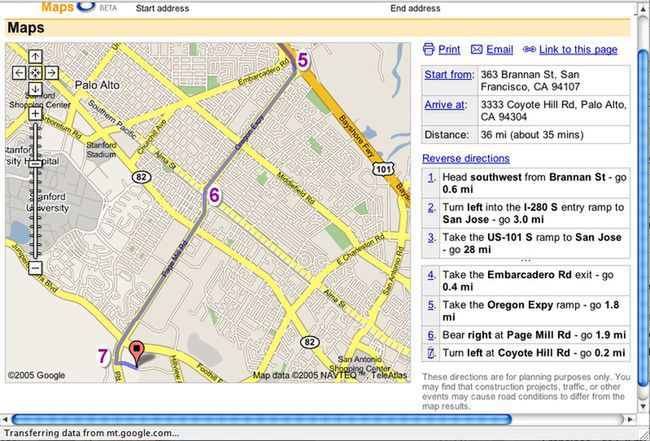The height and width of the screenshot is (441, 650).
Task: Click the vertical scrollbar down arrow
Action: pos(643,407)
